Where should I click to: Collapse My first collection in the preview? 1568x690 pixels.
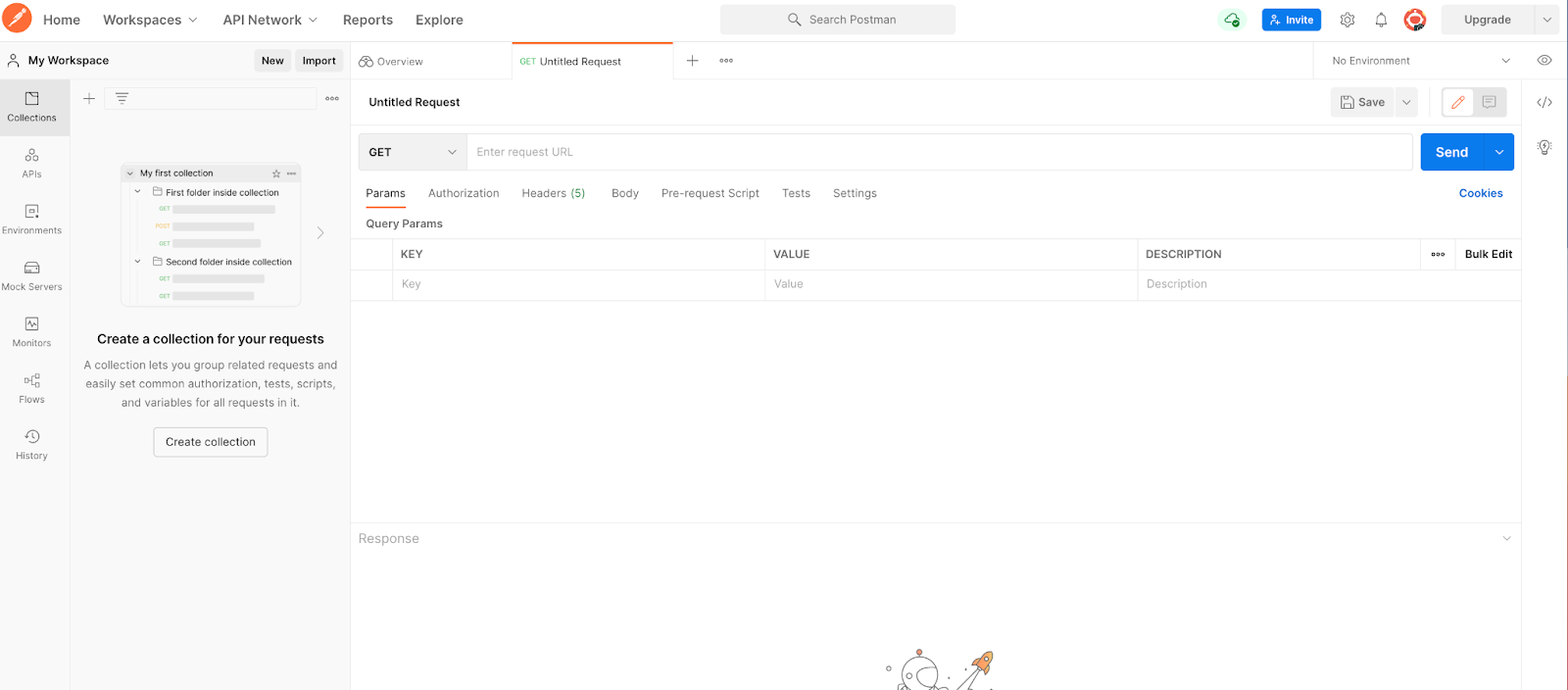pyautogui.click(x=129, y=173)
